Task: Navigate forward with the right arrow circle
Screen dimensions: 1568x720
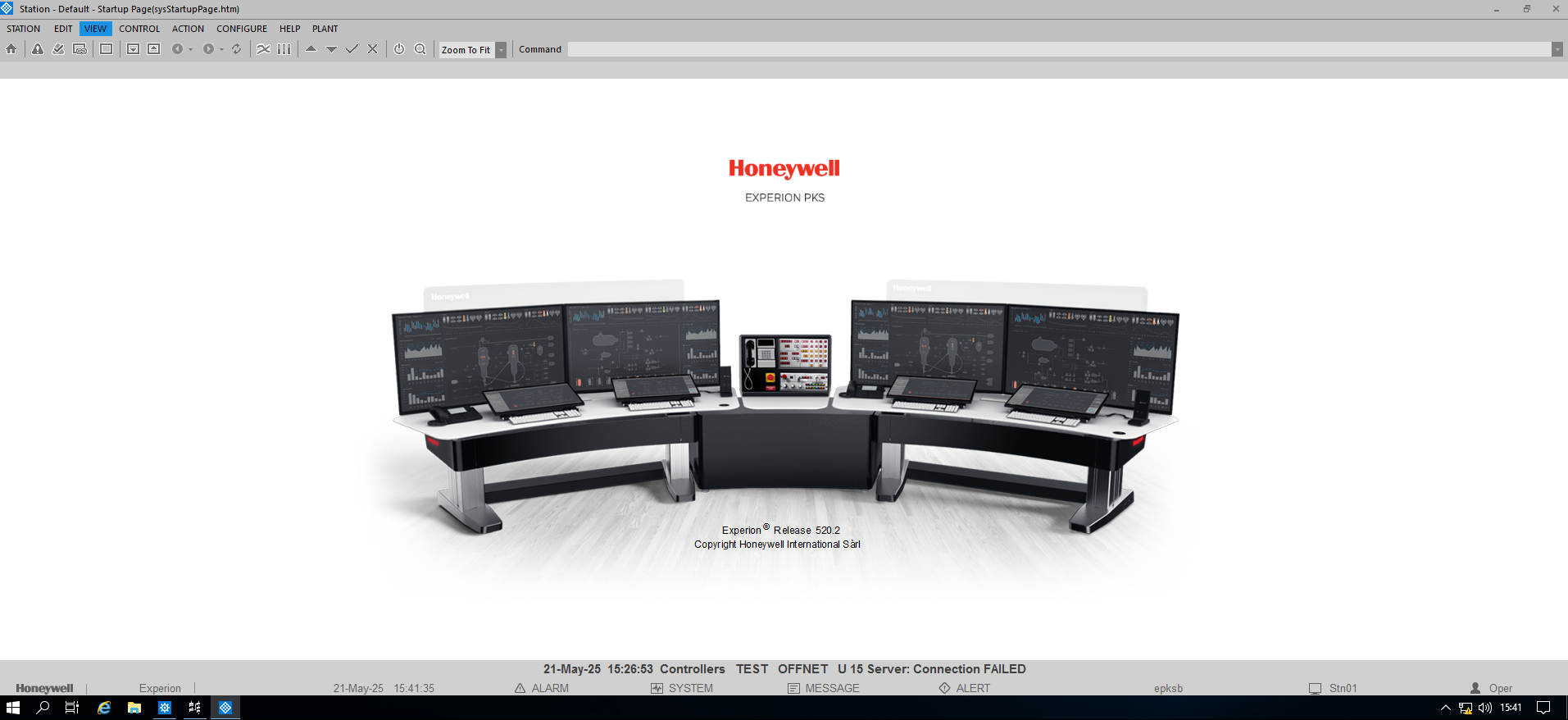Action: [x=208, y=49]
